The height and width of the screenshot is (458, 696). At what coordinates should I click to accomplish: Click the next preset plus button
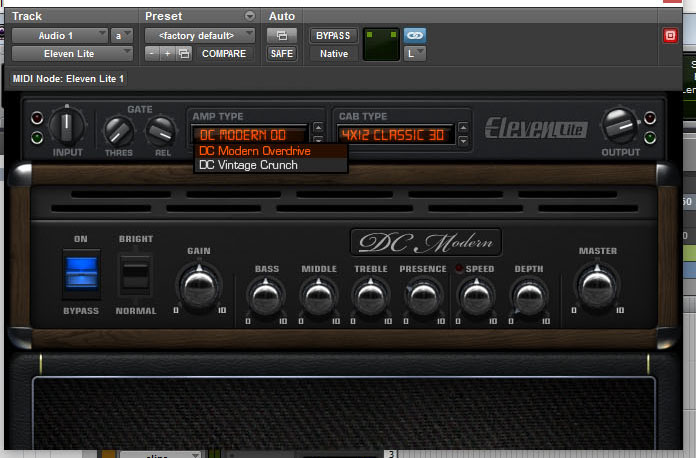167,54
